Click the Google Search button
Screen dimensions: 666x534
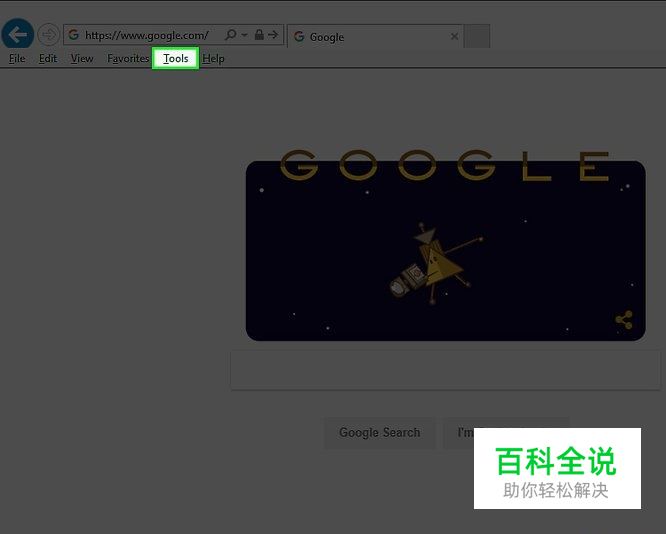(379, 432)
